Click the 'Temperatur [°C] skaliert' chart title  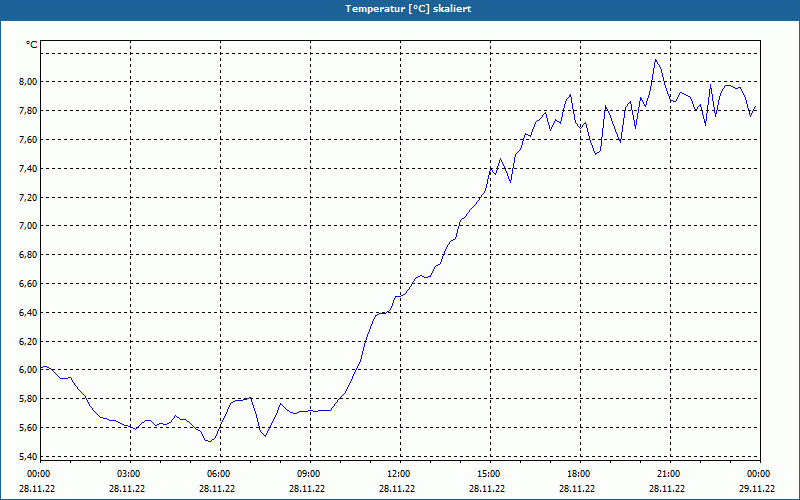click(x=408, y=9)
